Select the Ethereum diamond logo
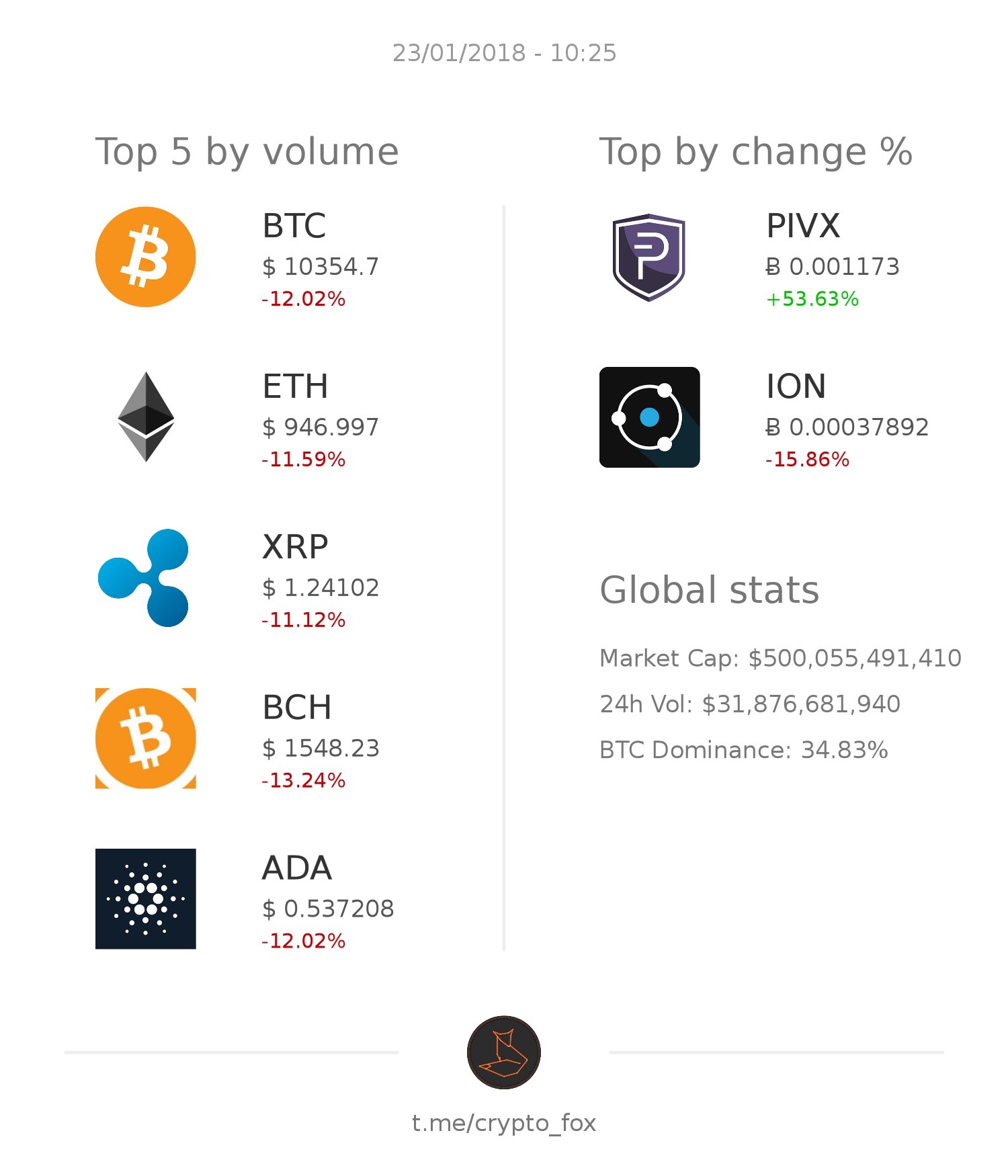 146,417
